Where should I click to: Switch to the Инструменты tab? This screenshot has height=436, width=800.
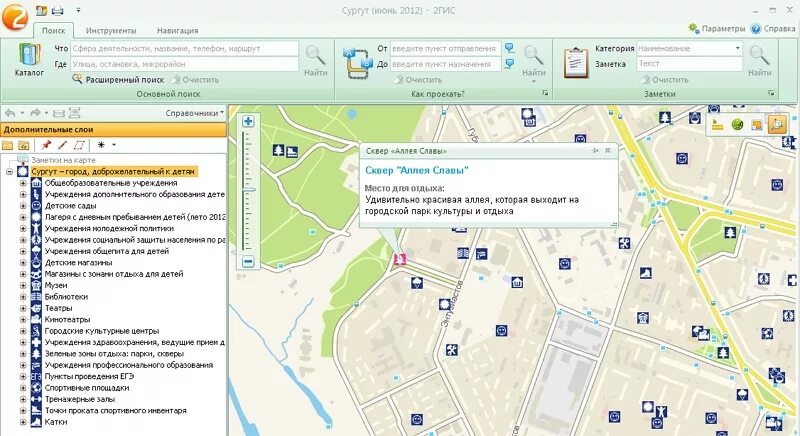coord(111,31)
